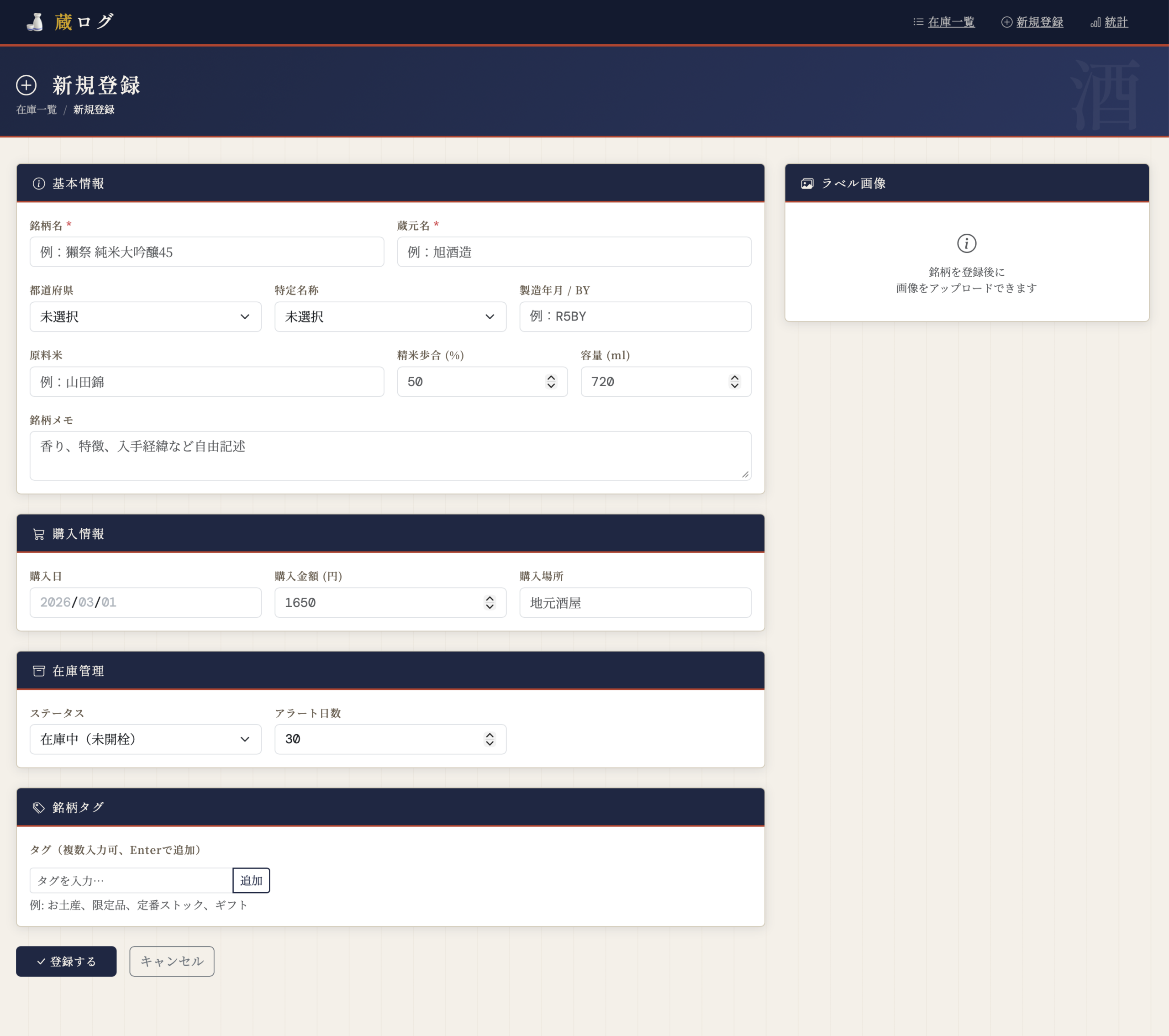Open the 都道府県 dropdown
The image size is (1169, 1036).
coord(145,317)
